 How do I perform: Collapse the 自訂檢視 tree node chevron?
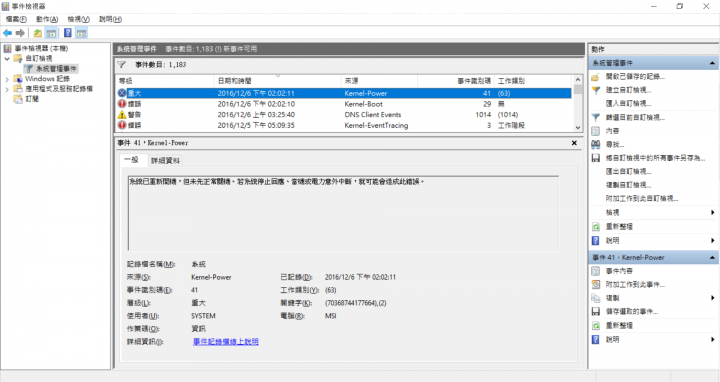(7, 59)
